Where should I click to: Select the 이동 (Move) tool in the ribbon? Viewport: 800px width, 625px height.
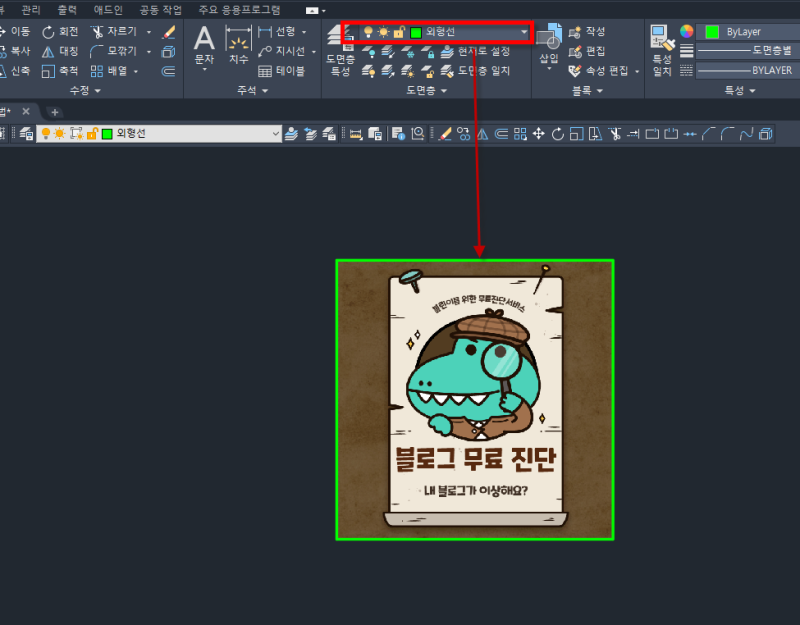click(x=14, y=32)
